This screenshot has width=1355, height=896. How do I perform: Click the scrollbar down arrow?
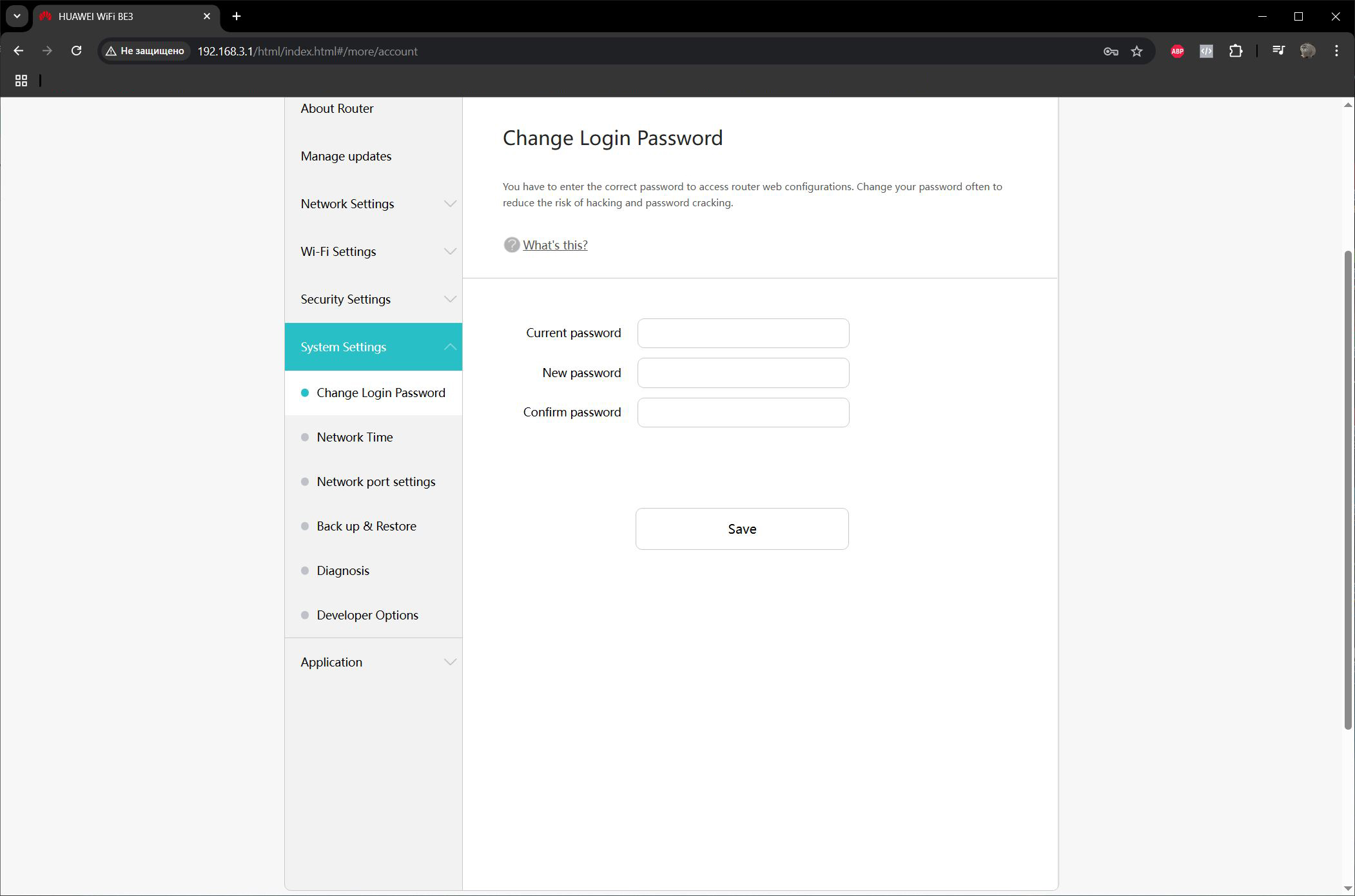pyautogui.click(x=1347, y=889)
